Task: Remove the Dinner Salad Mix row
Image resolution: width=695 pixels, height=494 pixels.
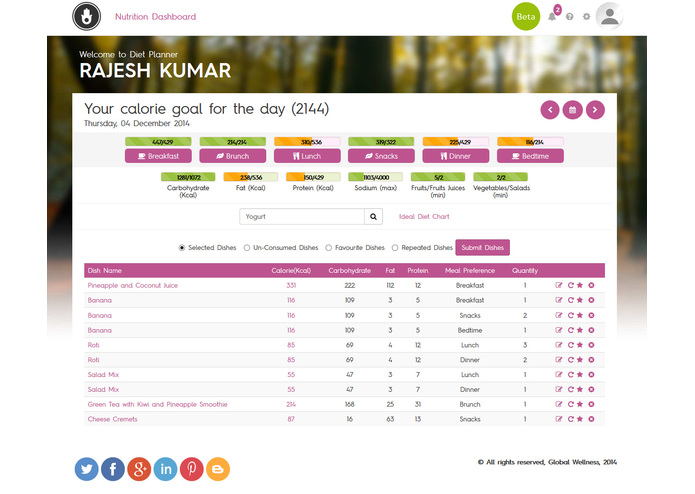Action: (x=591, y=389)
